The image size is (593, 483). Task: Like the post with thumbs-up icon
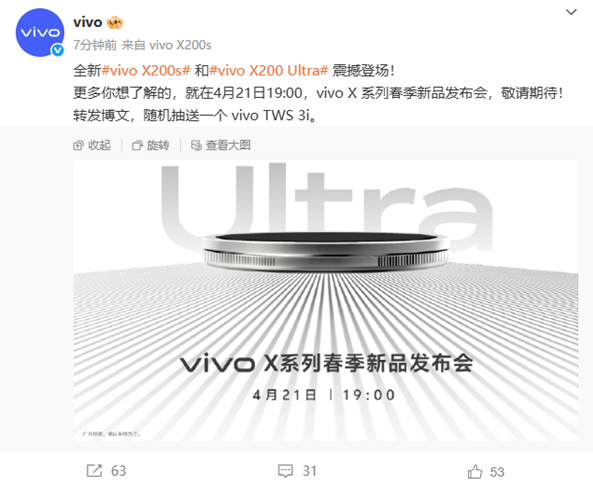[475, 472]
